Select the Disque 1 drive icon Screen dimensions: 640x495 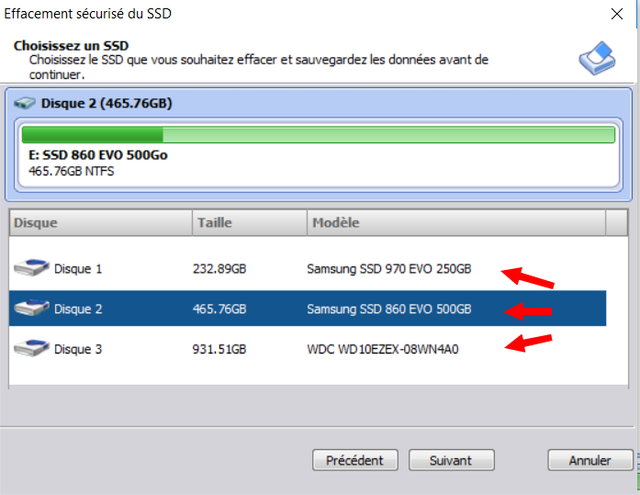31,268
